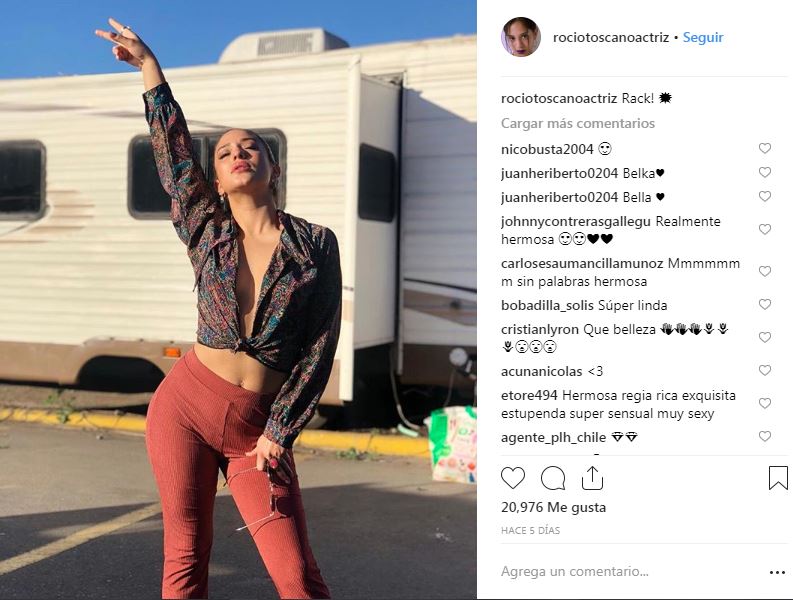Open the rociotoscanoactriz profile picture avatar
This screenshot has width=793, height=600.
(x=521, y=37)
